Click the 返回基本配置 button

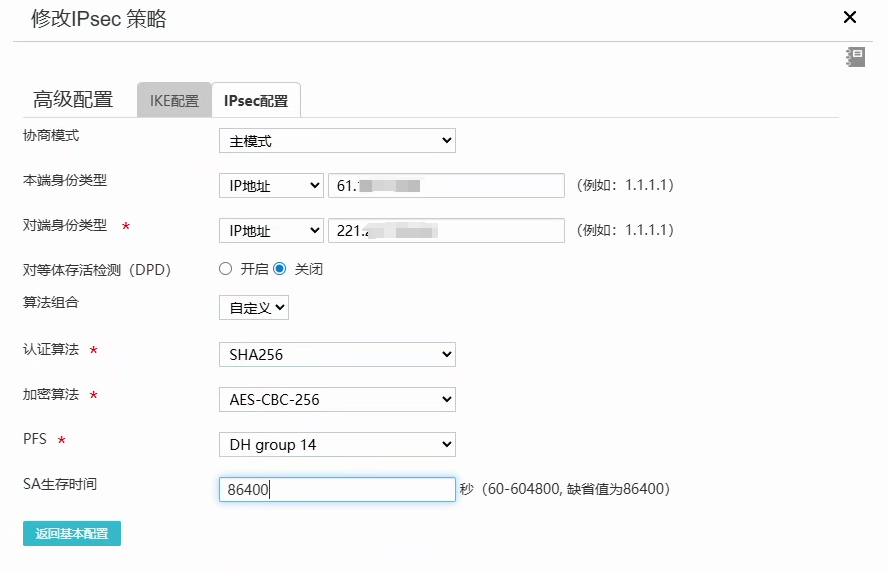(72, 533)
